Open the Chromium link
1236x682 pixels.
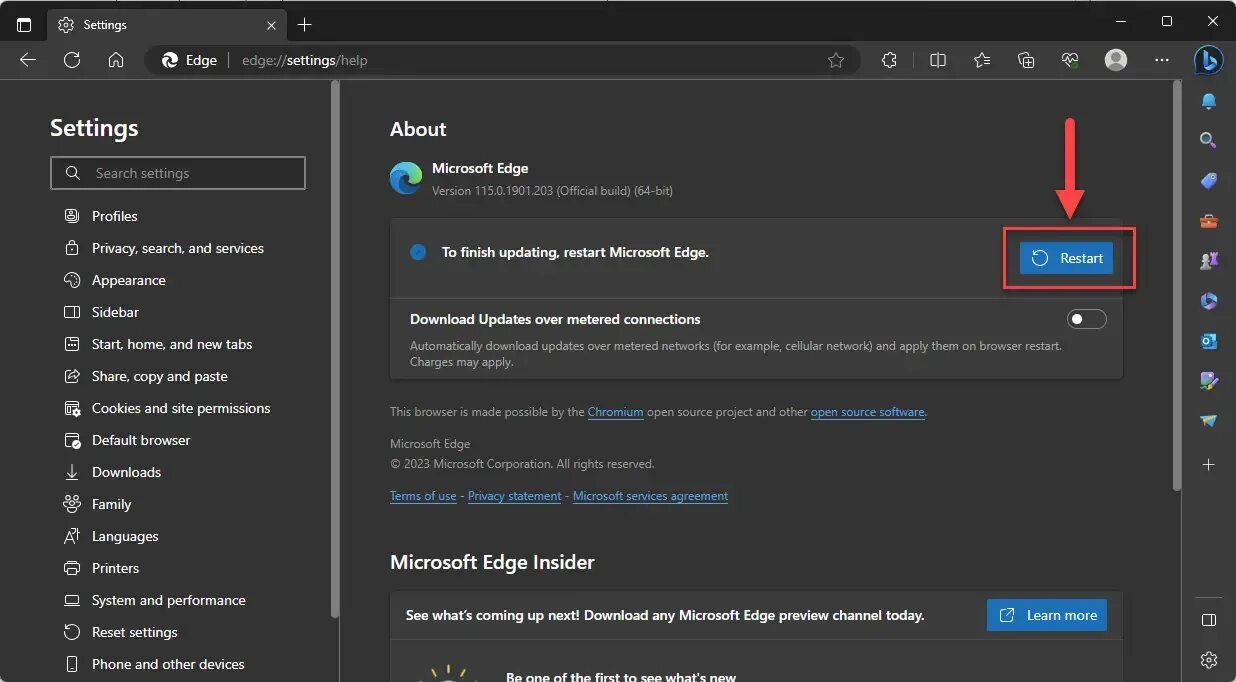point(615,412)
